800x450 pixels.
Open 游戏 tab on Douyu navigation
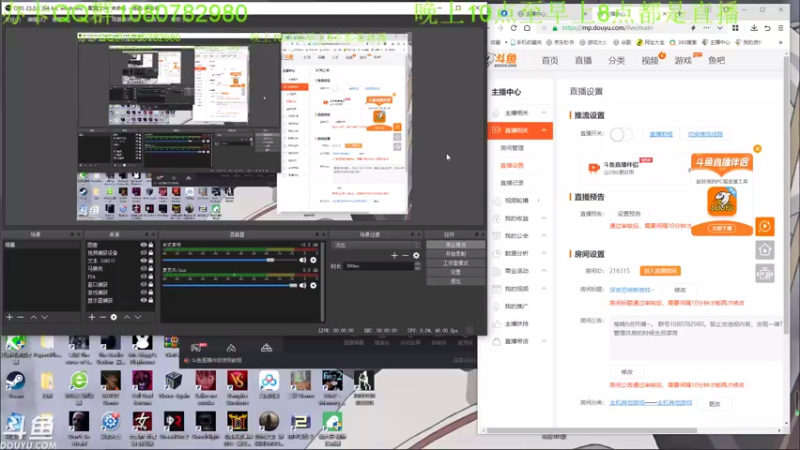(683, 61)
